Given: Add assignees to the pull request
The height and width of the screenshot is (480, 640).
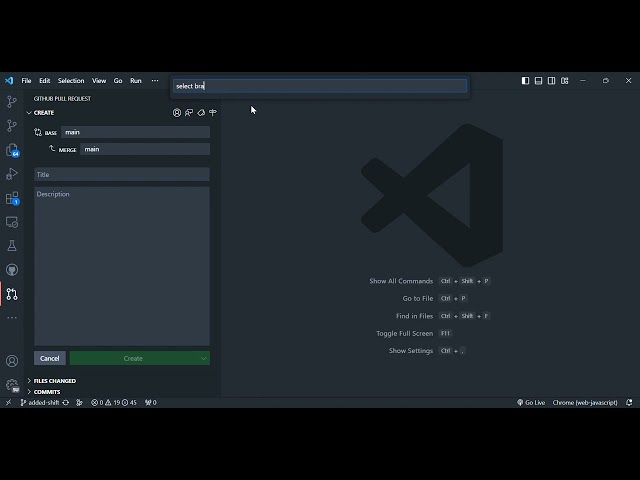Looking at the screenshot, I should [177, 113].
